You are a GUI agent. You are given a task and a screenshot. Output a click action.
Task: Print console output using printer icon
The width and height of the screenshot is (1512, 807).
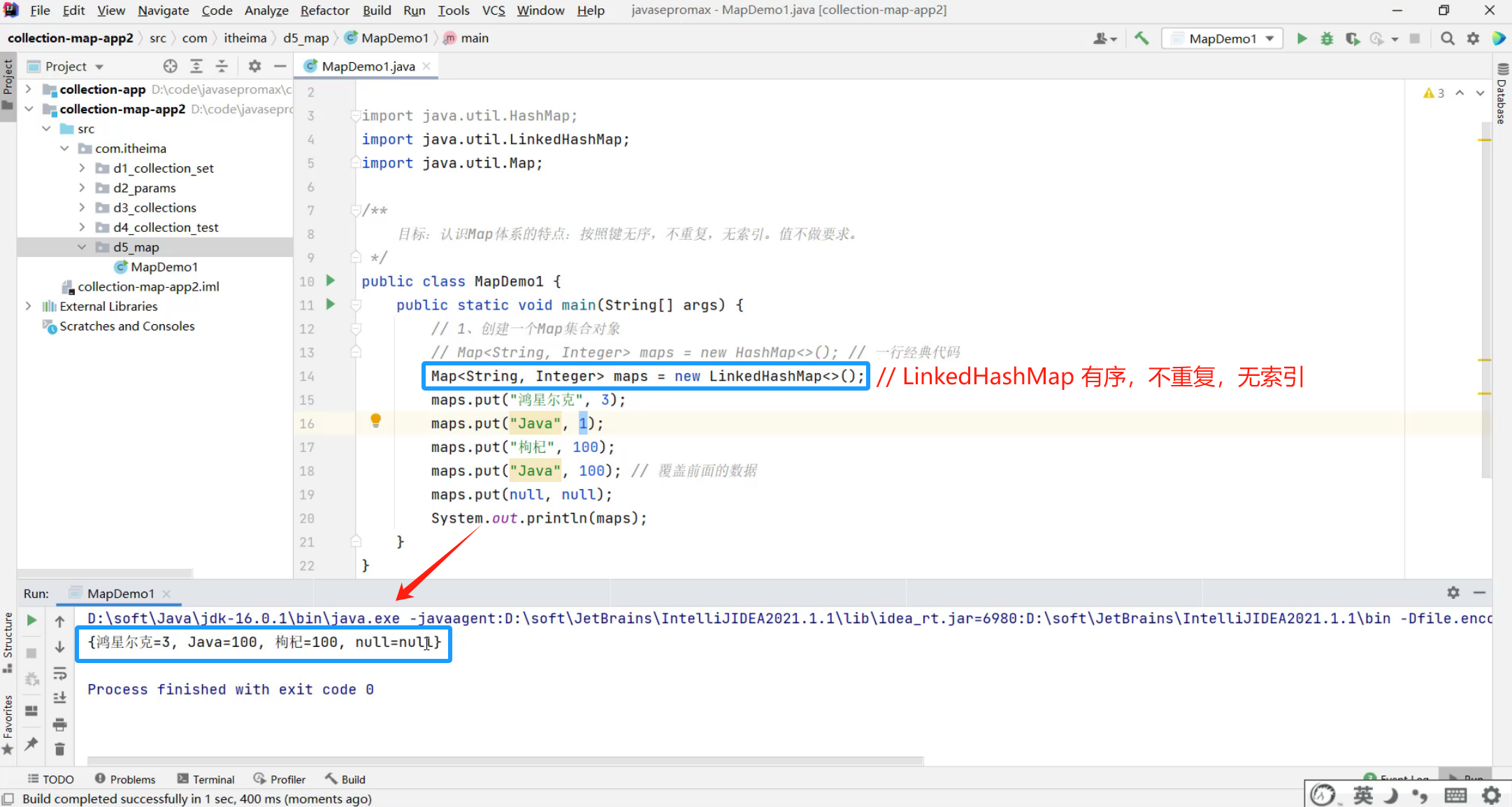tap(59, 723)
